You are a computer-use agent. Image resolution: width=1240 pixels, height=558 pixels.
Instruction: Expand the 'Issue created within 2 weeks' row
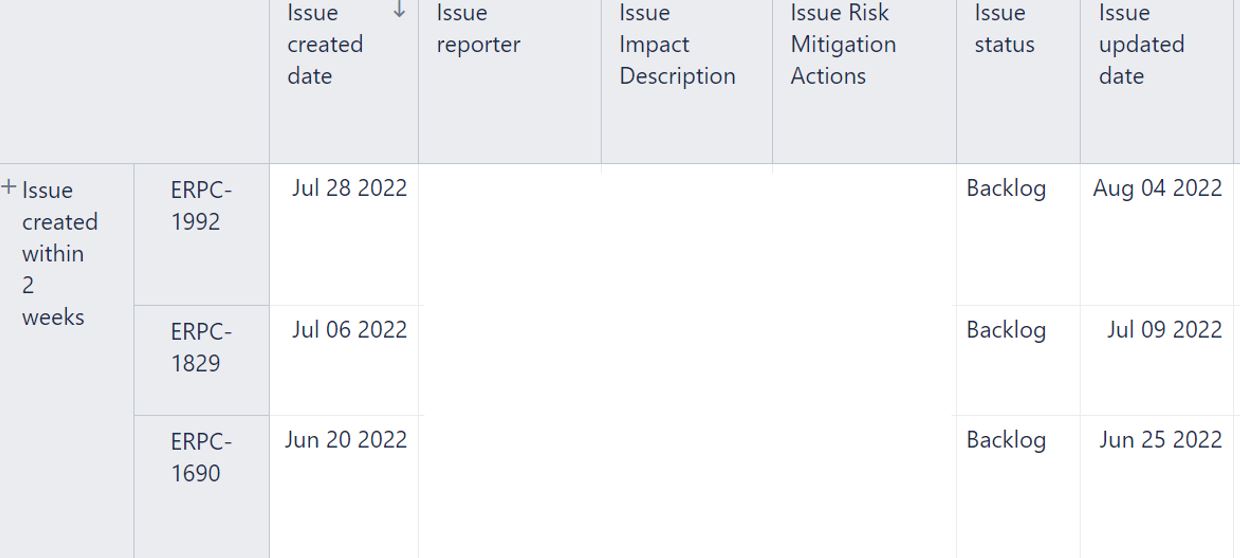[9, 187]
